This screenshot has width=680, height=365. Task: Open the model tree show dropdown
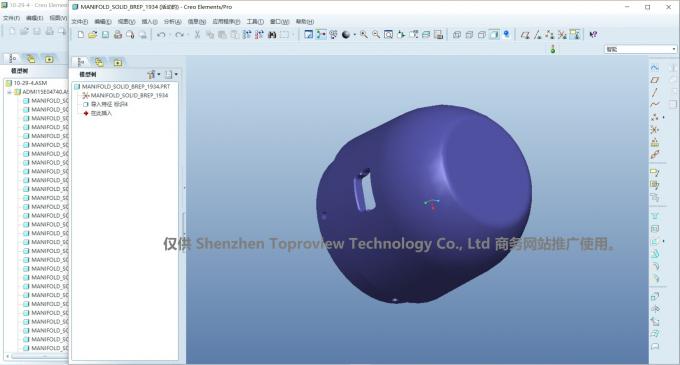171,75
